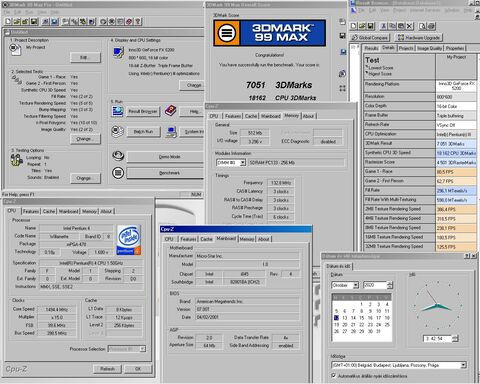Click Save floppy icon in 3DMark toolbar
480x384 pixels.
34,22
